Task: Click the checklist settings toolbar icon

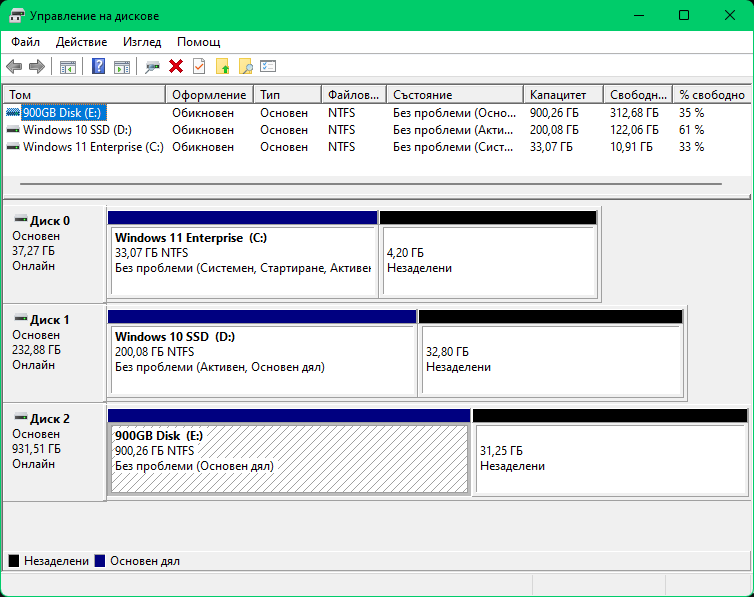Action: pos(268,66)
